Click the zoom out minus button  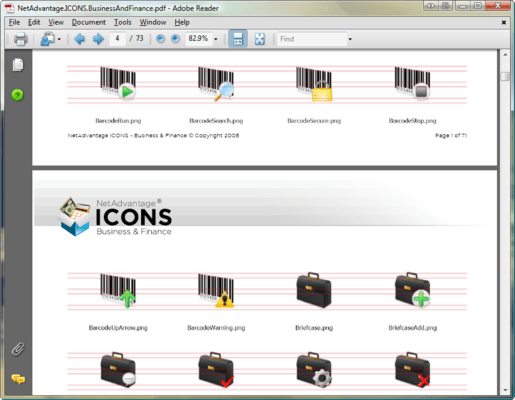pyautogui.click(x=160, y=39)
